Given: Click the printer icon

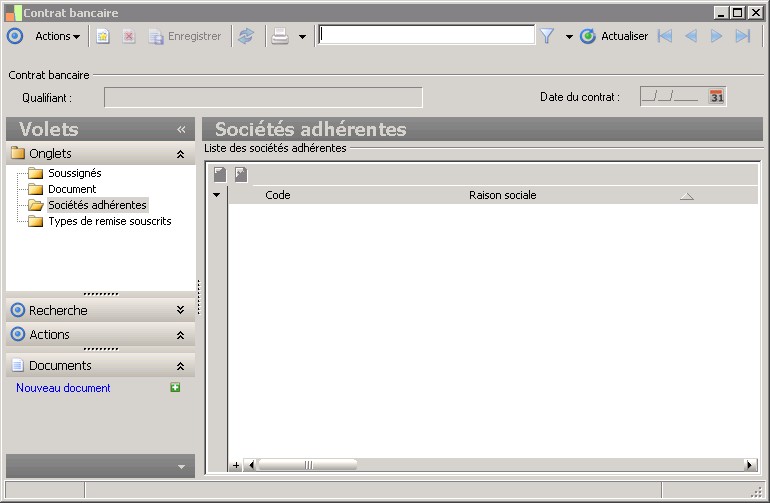Looking at the screenshot, I should [280, 36].
